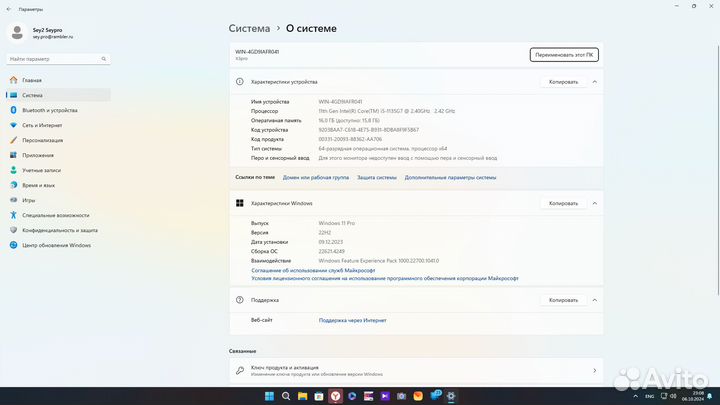Open the taskbar clock and date
This screenshot has width=720, height=405.
[693, 396]
